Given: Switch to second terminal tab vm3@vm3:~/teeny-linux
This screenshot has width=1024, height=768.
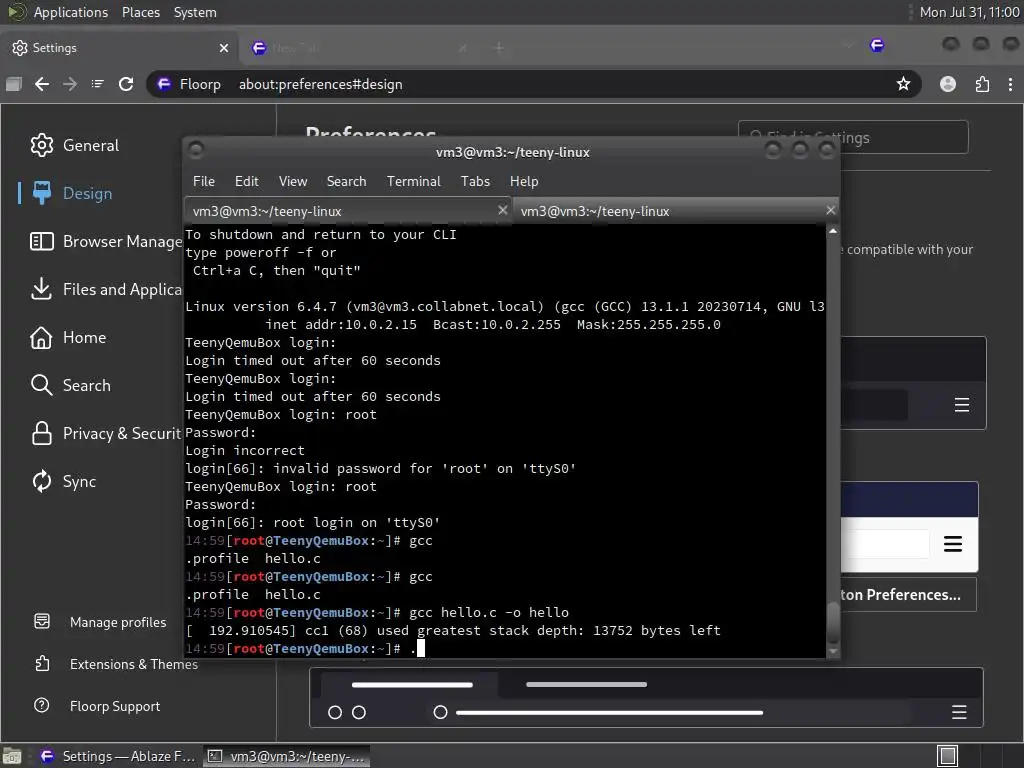Looking at the screenshot, I should point(675,211).
